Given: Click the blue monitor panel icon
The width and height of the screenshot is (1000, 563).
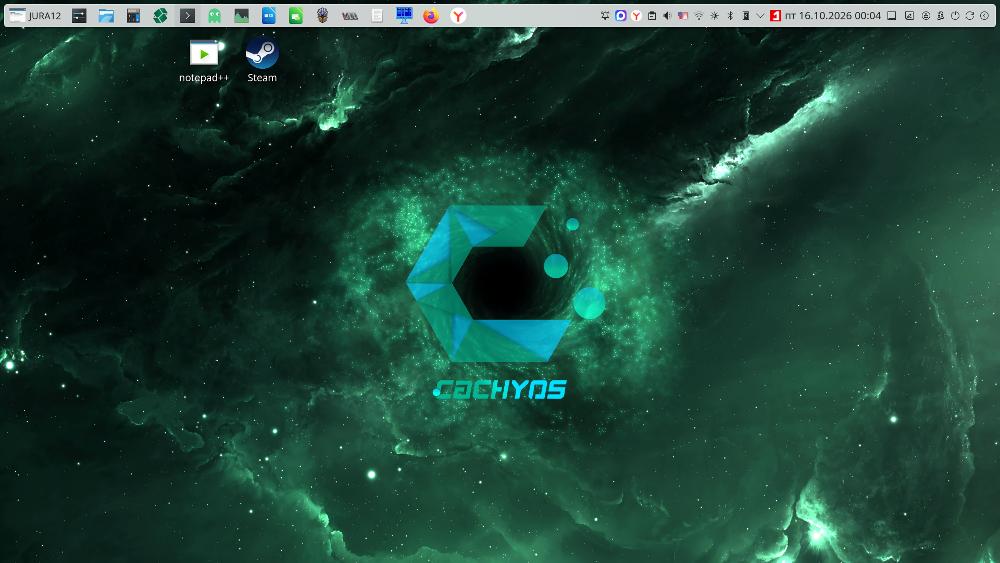Looking at the screenshot, I should coord(404,15).
